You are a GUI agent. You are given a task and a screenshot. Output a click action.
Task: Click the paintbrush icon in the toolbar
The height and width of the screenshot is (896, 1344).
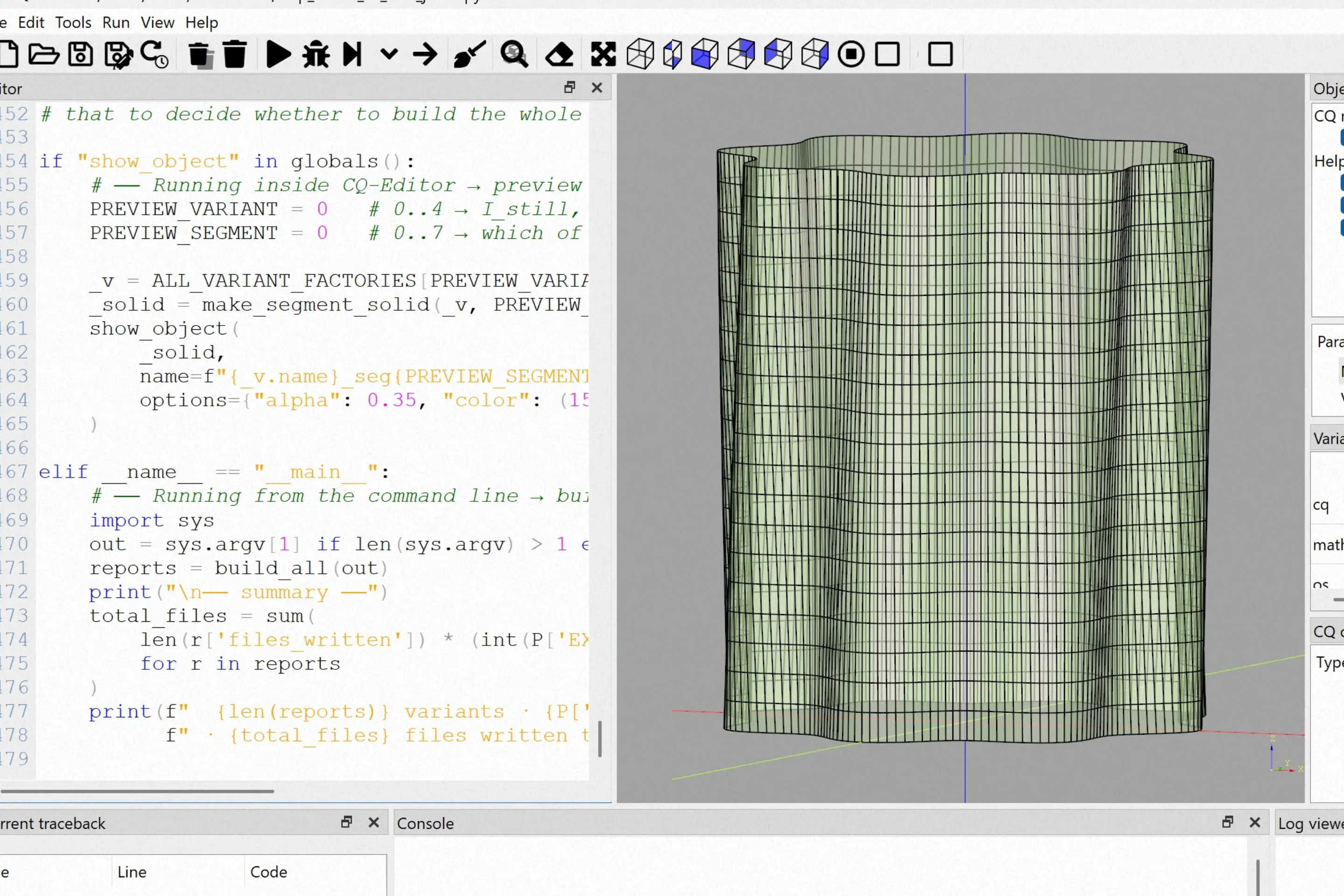click(x=469, y=55)
